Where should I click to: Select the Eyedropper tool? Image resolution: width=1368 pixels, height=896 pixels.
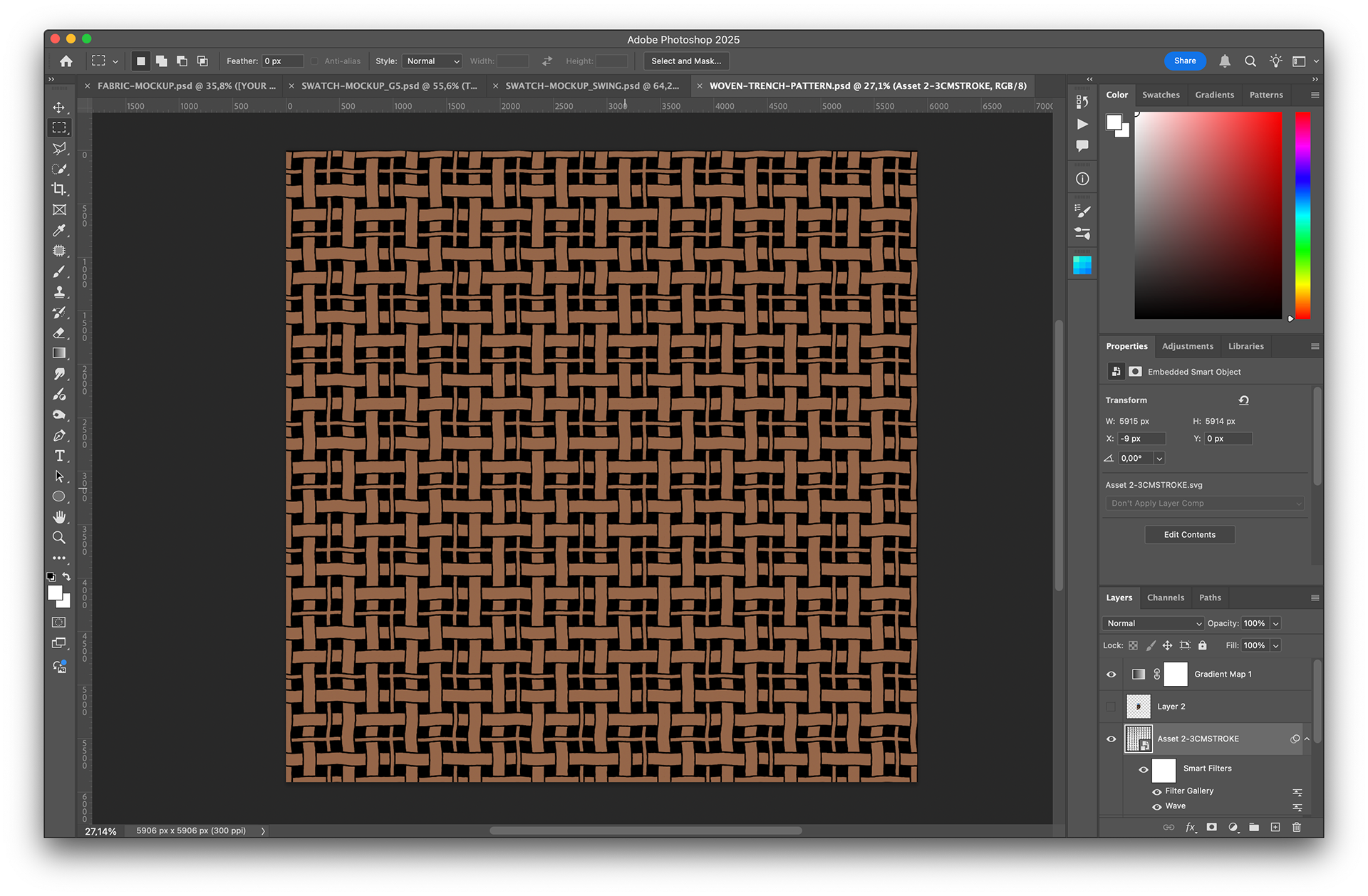(x=59, y=231)
